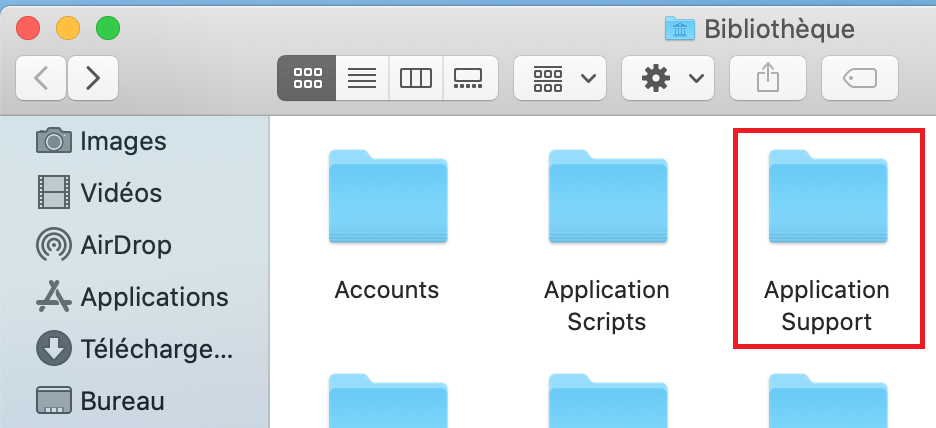Switch to list view mode
This screenshot has width=936, height=428.
pyautogui.click(x=362, y=78)
